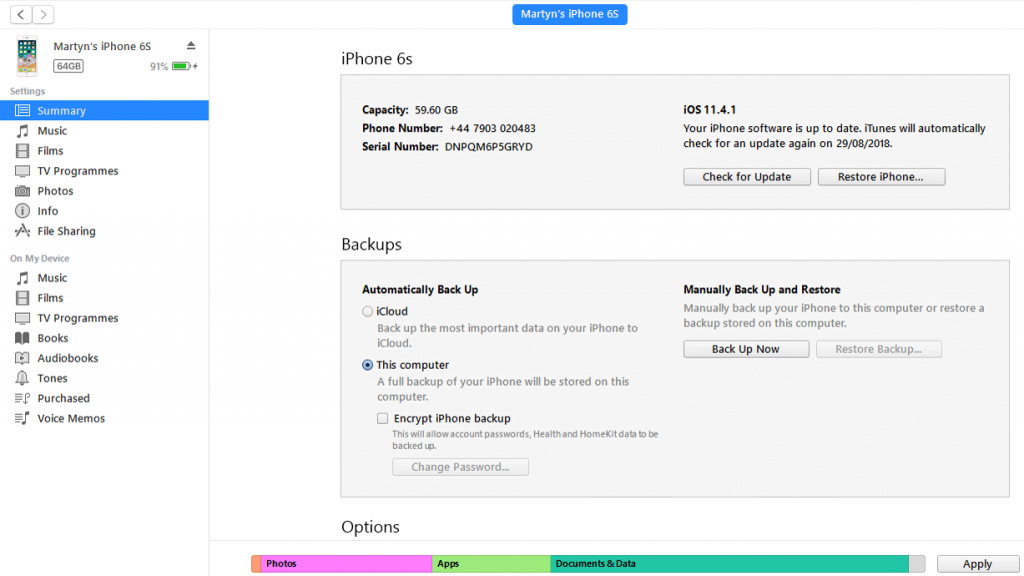The image size is (1024, 576).
Task: Select iCloud automatic backup option
Action: click(368, 312)
